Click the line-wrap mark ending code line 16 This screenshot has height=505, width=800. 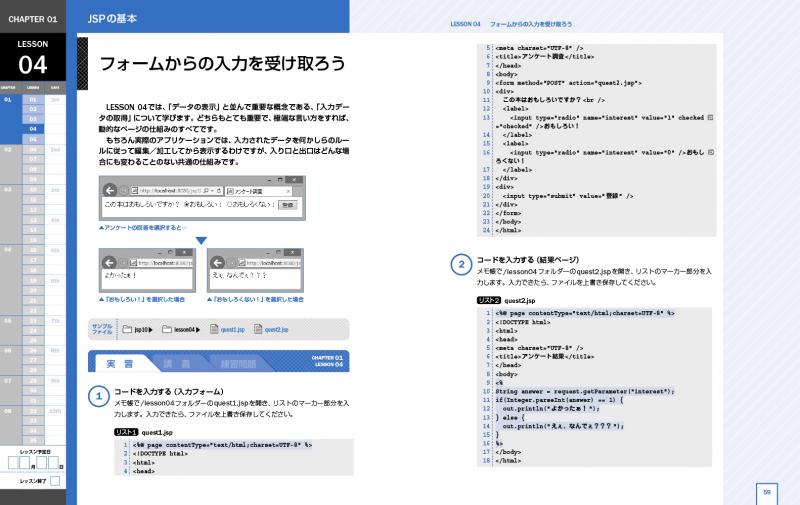click(711, 152)
